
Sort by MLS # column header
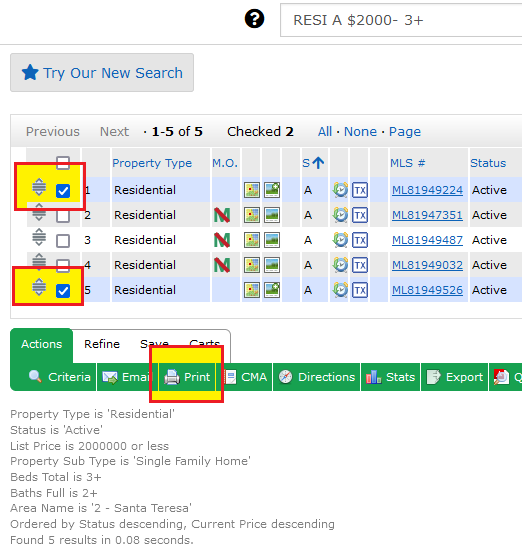pyautogui.click(x=408, y=163)
